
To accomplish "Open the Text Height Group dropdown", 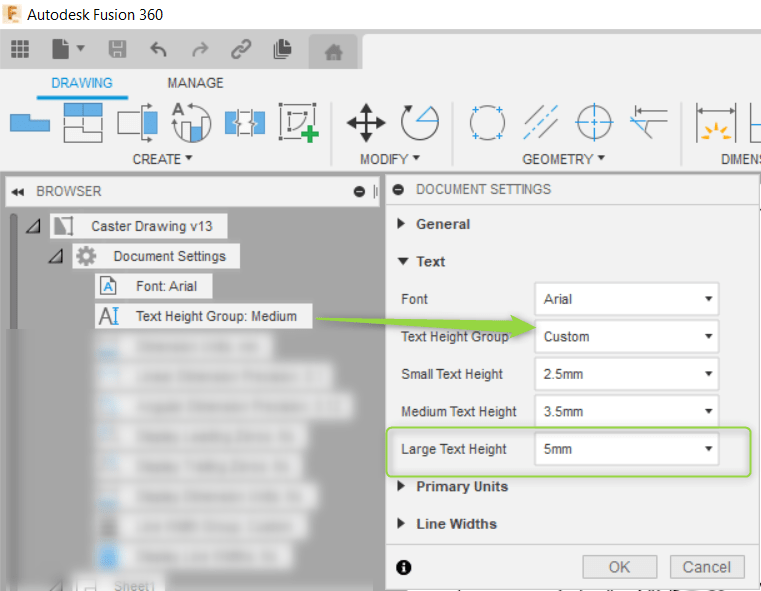I will (x=626, y=337).
